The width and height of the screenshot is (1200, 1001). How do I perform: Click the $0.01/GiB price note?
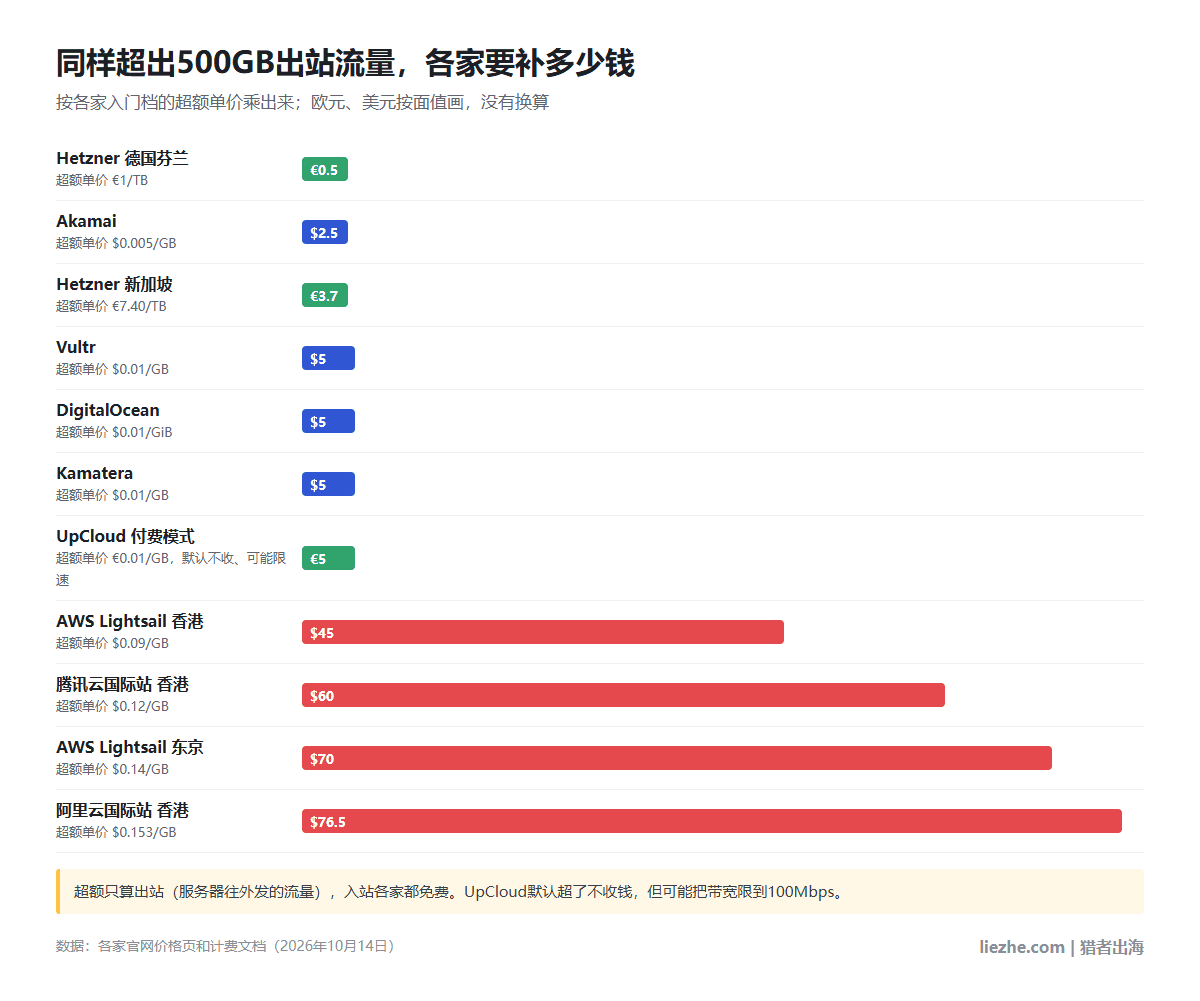coord(114,432)
